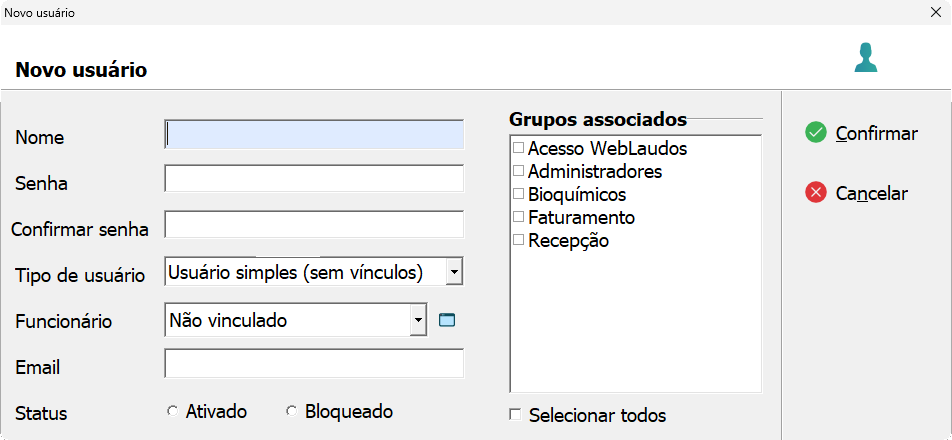952x440 pixels.
Task: Click the 'Grupos associados' heading
Action: [598, 119]
